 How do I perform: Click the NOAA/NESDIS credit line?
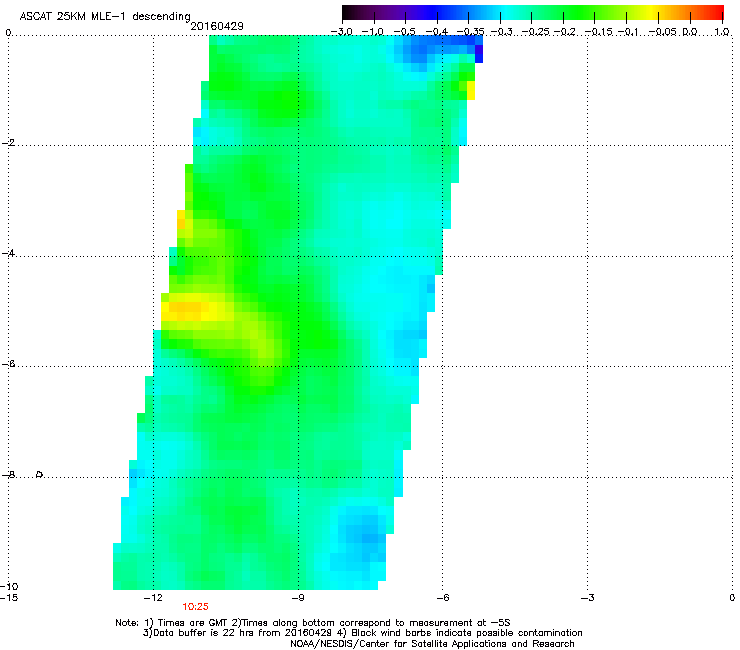coord(432,644)
